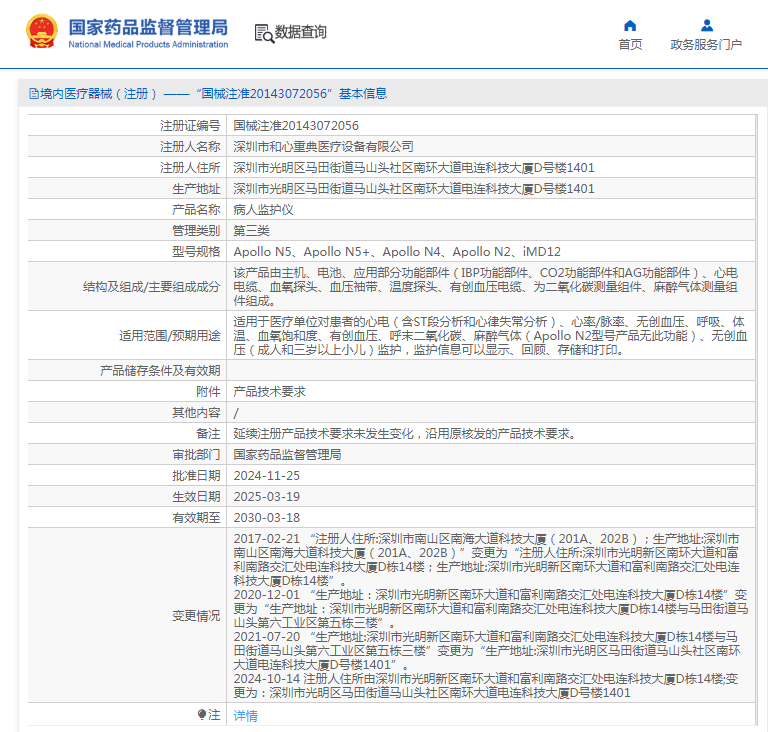The height and width of the screenshot is (732, 768).
Task: Click the 生效日期 row label
Action: pyautogui.click(x=196, y=497)
